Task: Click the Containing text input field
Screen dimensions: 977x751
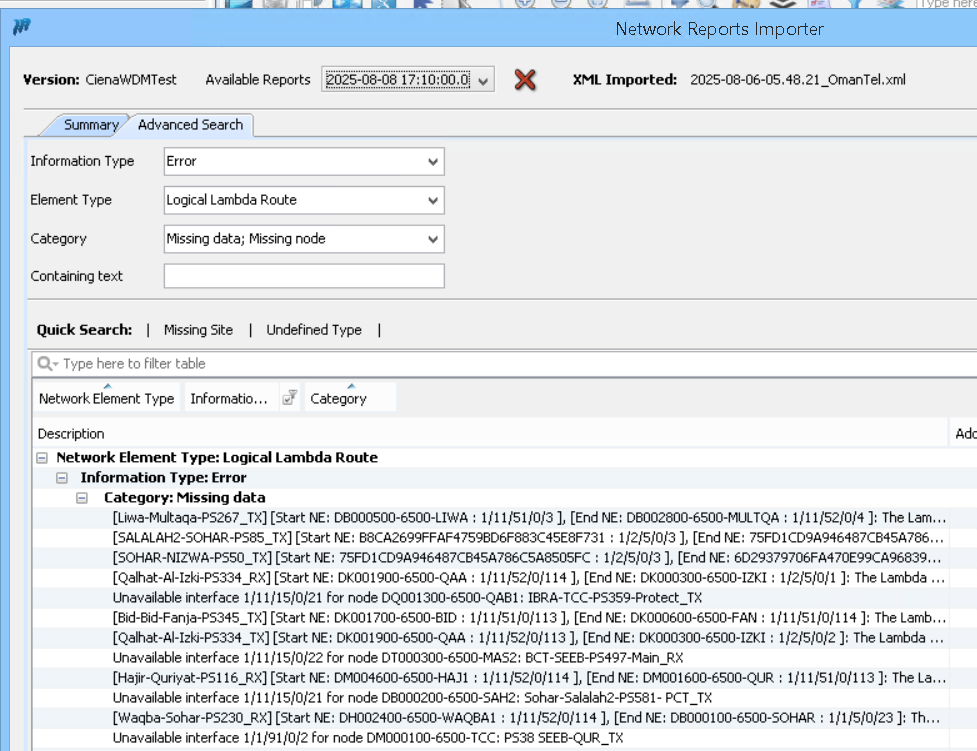Action: (303, 276)
